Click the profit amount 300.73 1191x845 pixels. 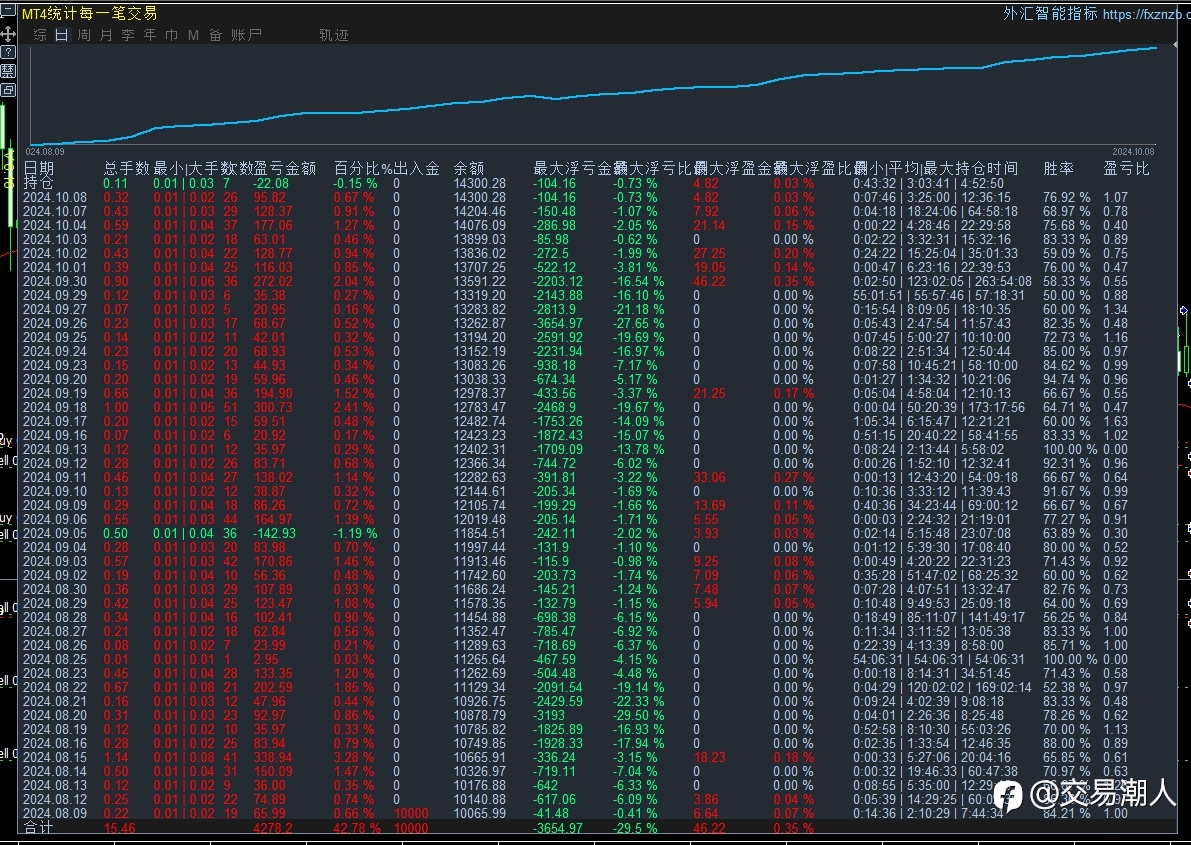pos(273,407)
